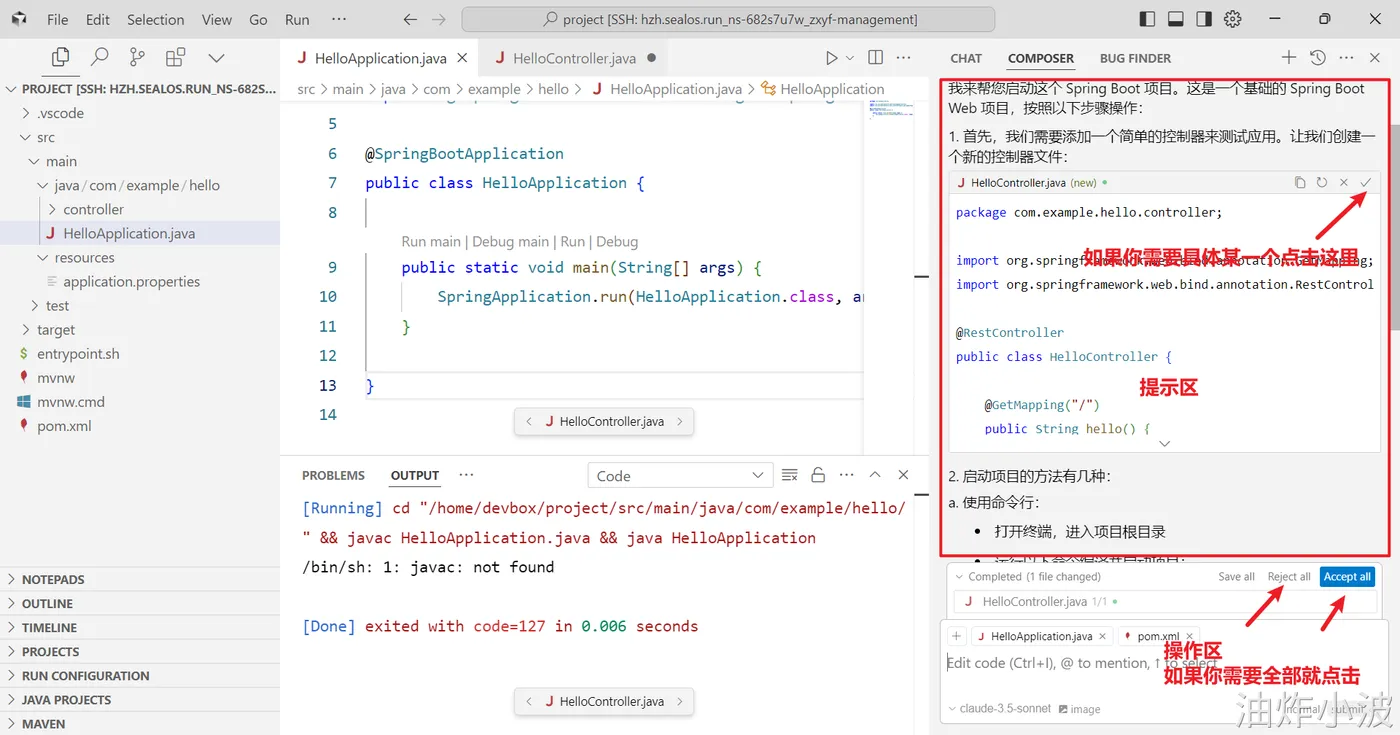
Task: Clear the output panel
Action: click(x=790, y=475)
